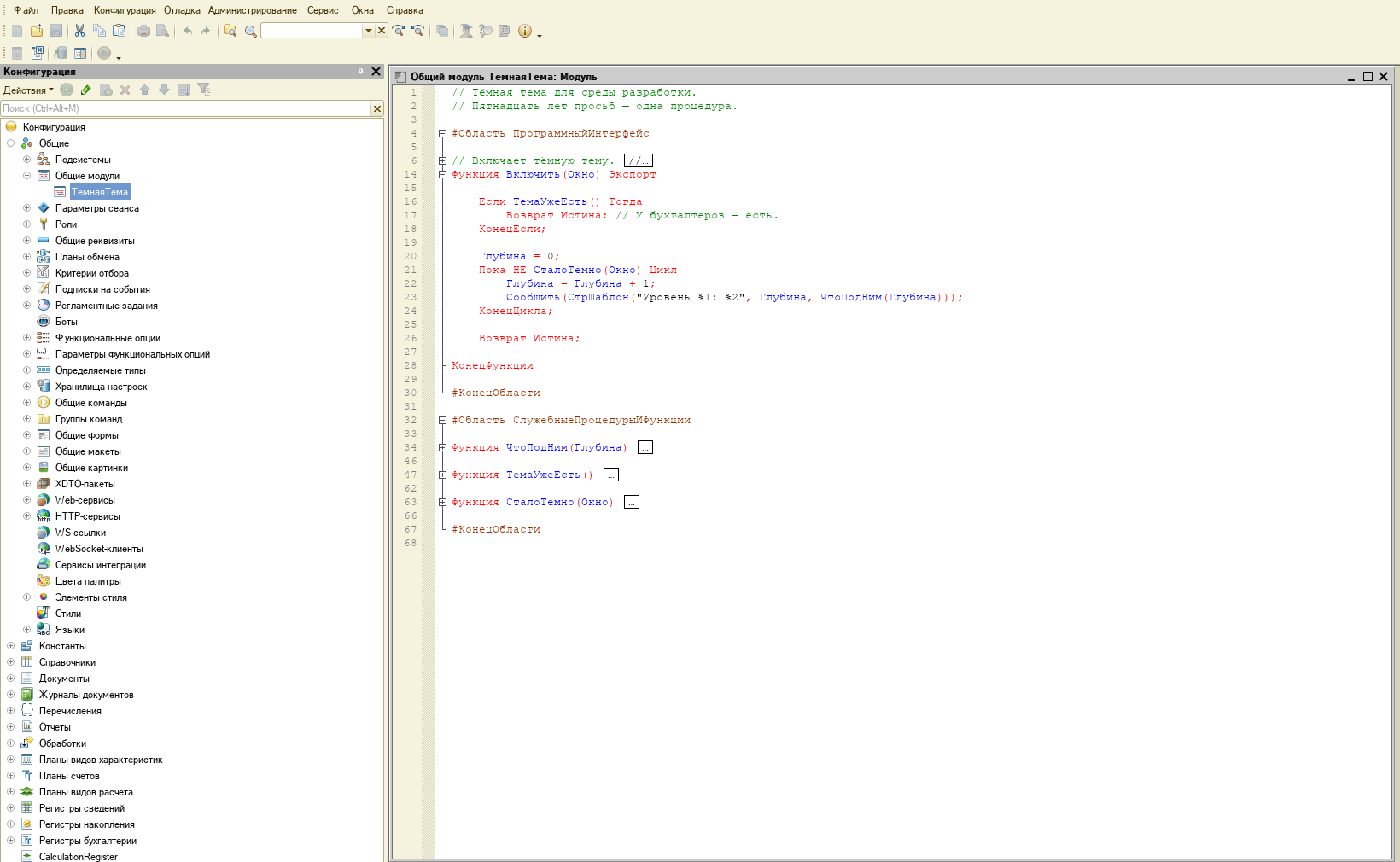The image size is (1400, 862).
Task: Open the Syntax assistant (graduate) icon
Action: 466,31
